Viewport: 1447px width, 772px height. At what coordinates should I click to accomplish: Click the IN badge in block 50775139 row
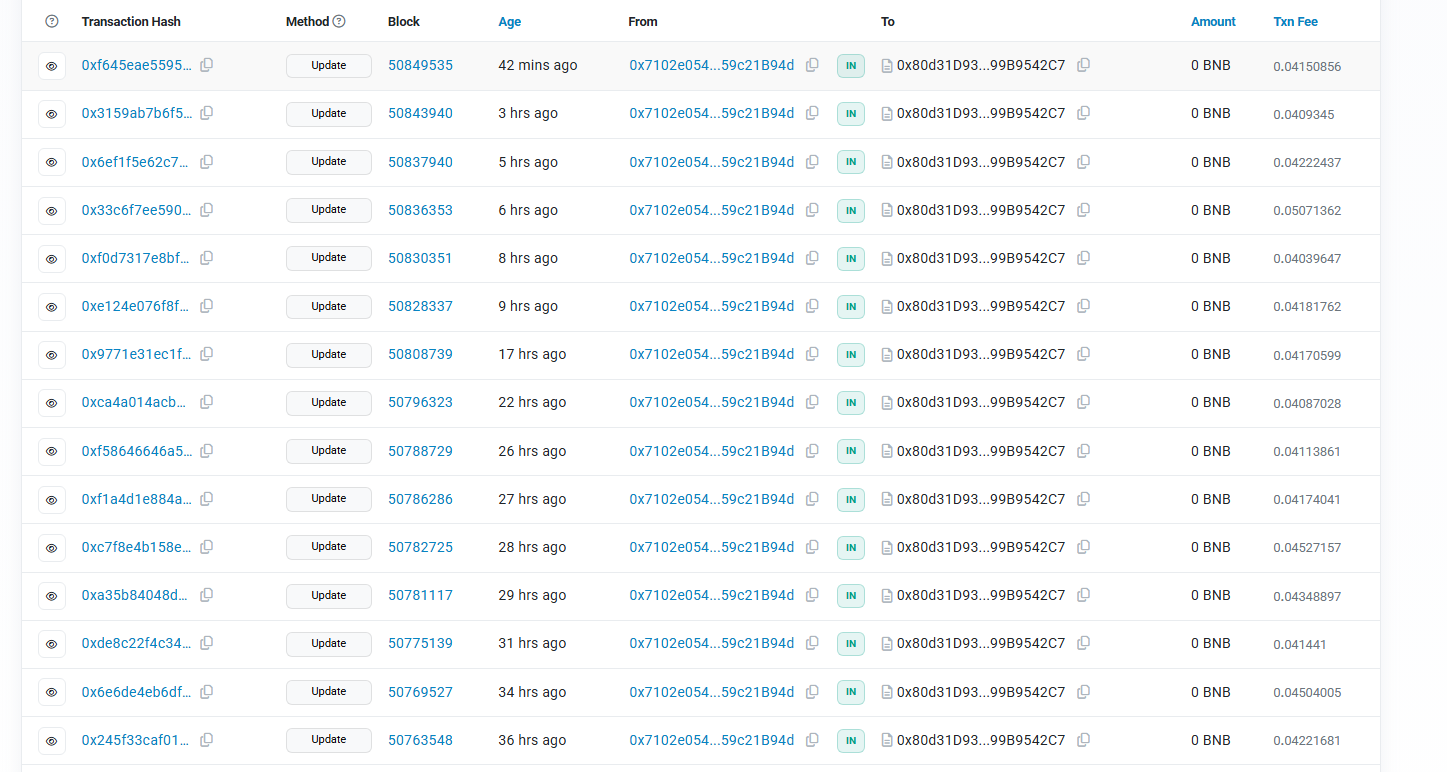[x=850, y=644]
